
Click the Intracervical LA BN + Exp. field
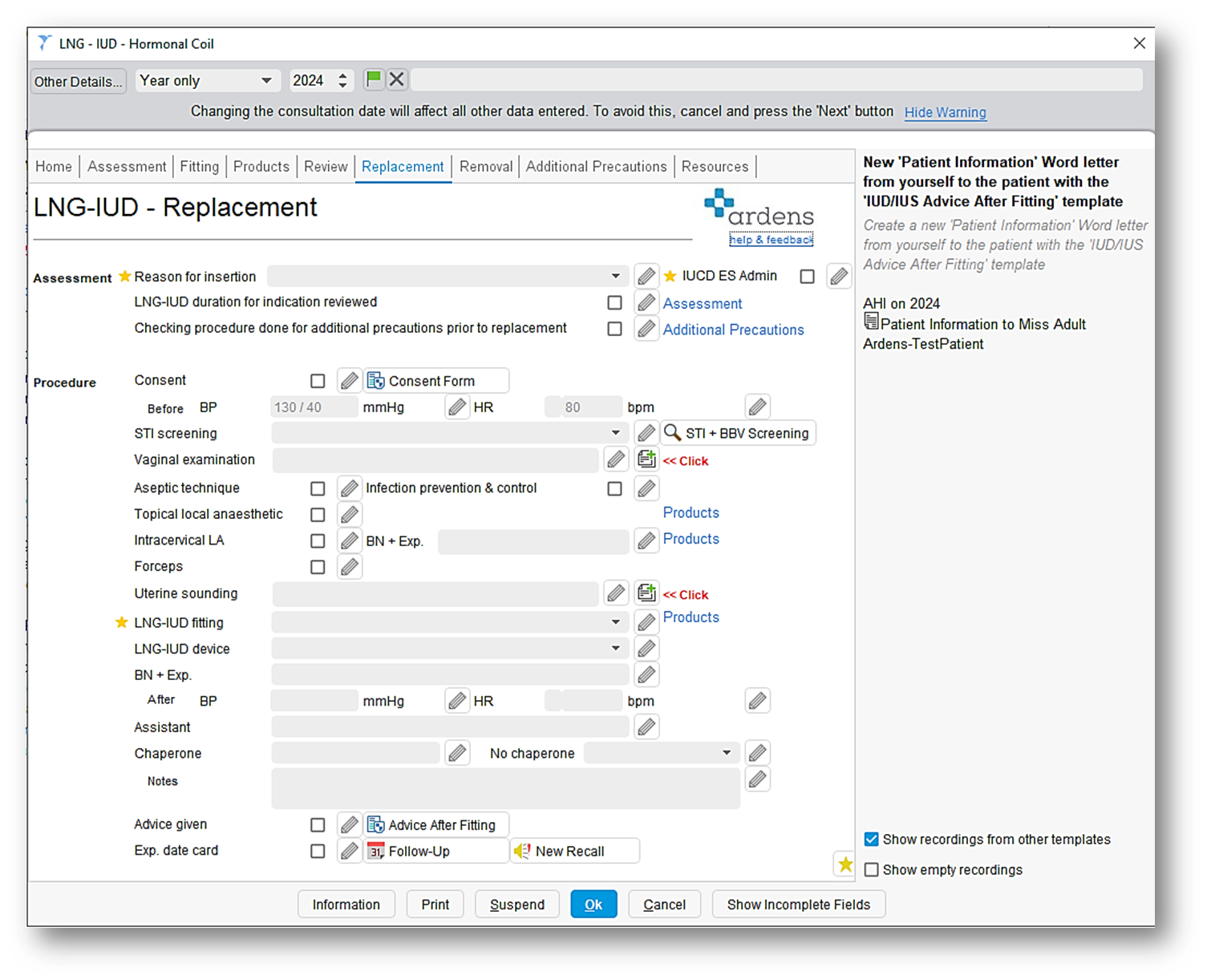pos(533,541)
